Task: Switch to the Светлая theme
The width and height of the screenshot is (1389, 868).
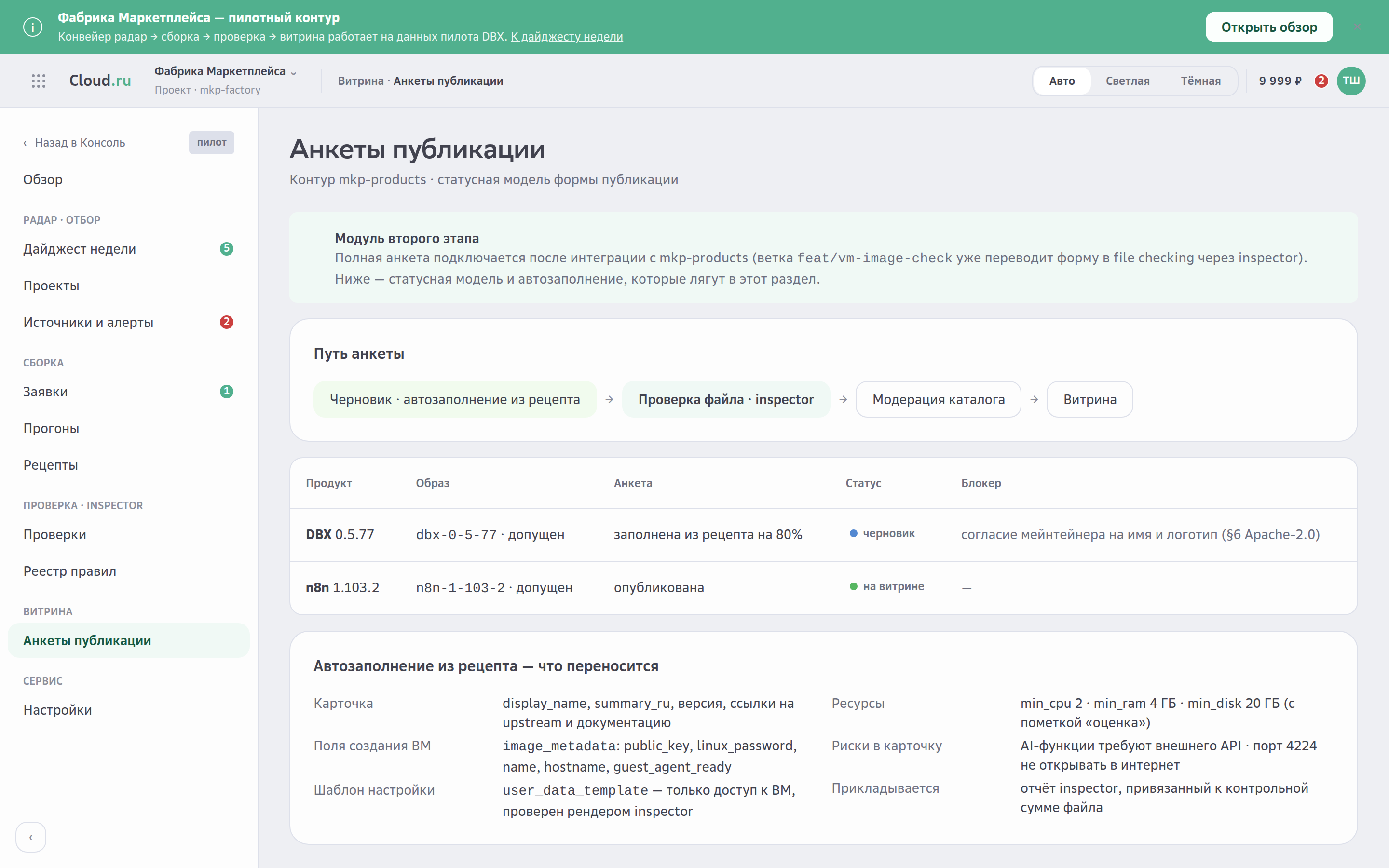Action: (x=1127, y=81)
